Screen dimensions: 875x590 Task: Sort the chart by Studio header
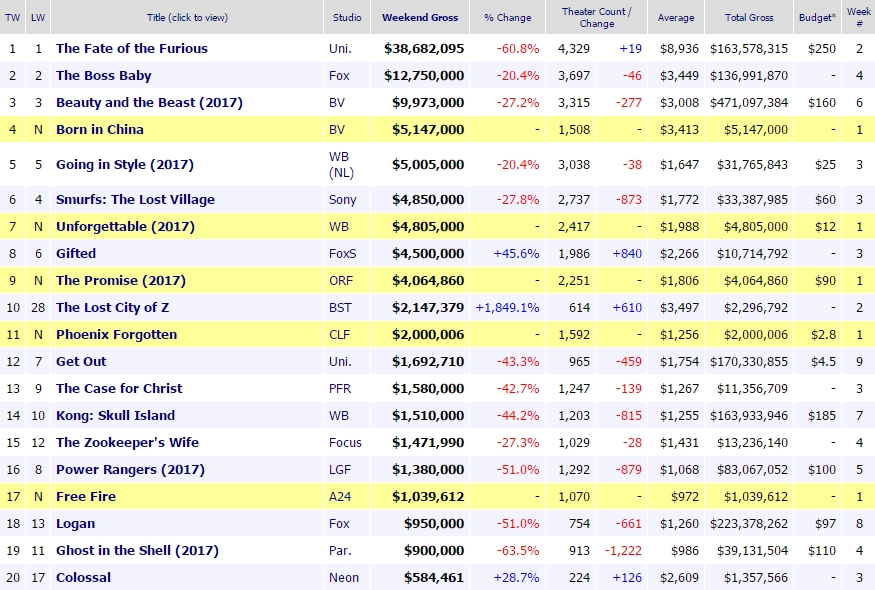(x=347, y=17)
